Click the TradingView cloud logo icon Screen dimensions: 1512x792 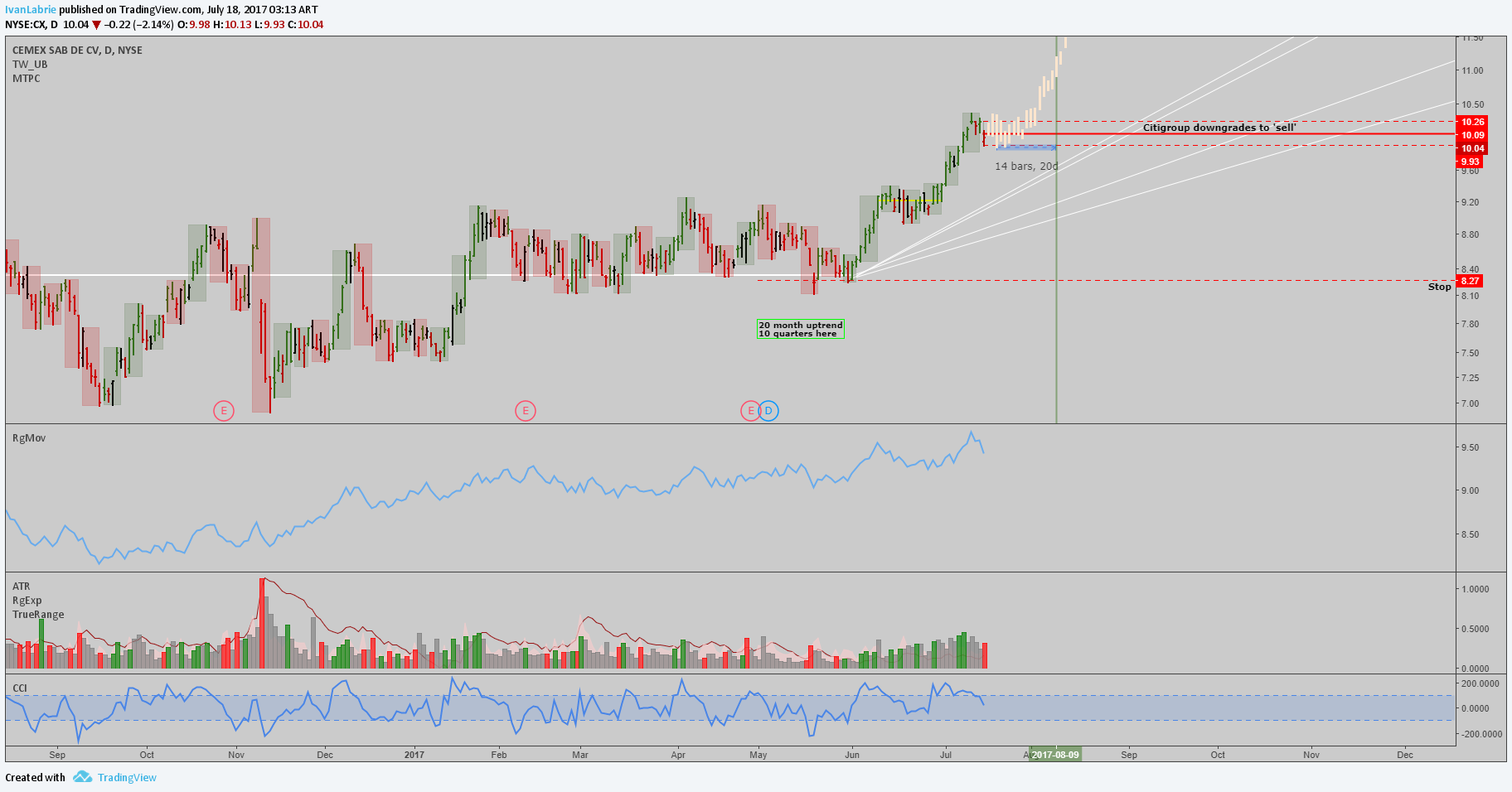pos(82,777)
